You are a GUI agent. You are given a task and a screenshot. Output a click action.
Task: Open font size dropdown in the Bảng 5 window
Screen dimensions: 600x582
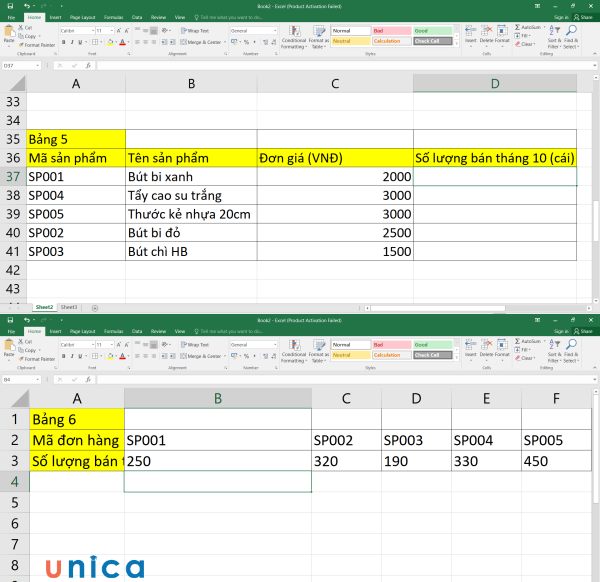point(111,31)
